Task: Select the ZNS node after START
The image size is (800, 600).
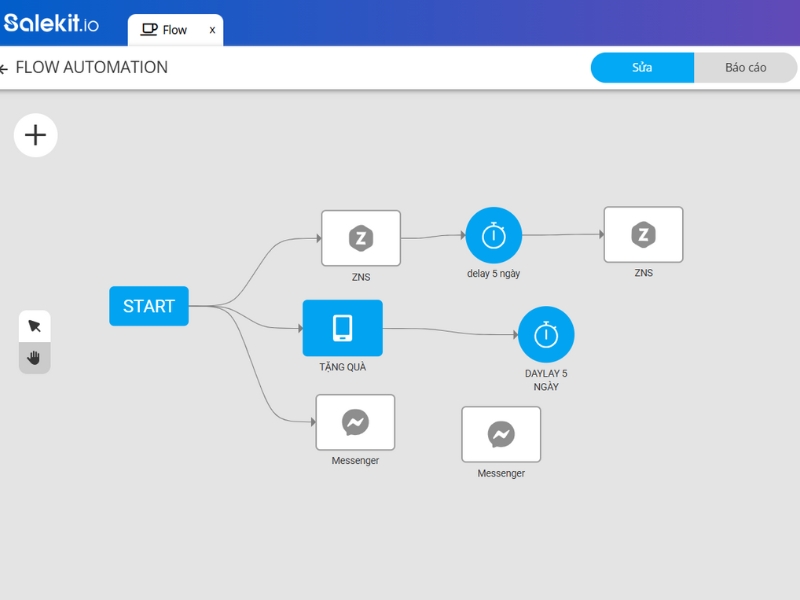Action: (x=360, y=238)
